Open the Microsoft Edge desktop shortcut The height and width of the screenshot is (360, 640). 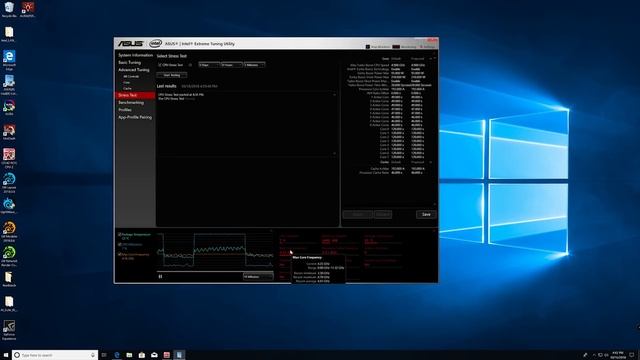[9, 60]
